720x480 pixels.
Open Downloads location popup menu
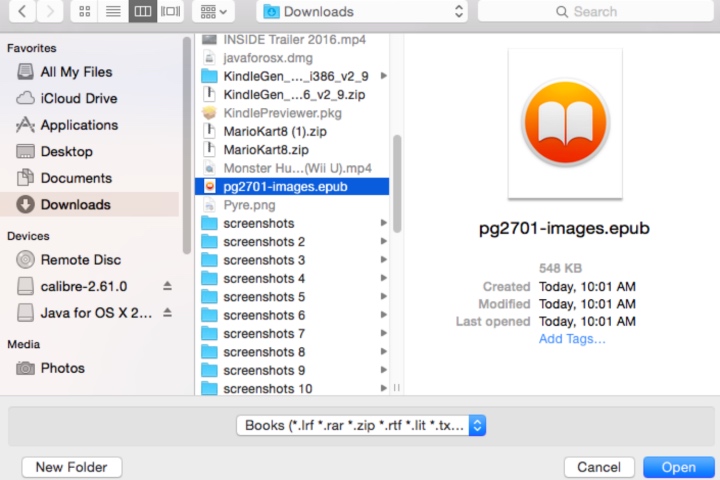tap(362, 11)
